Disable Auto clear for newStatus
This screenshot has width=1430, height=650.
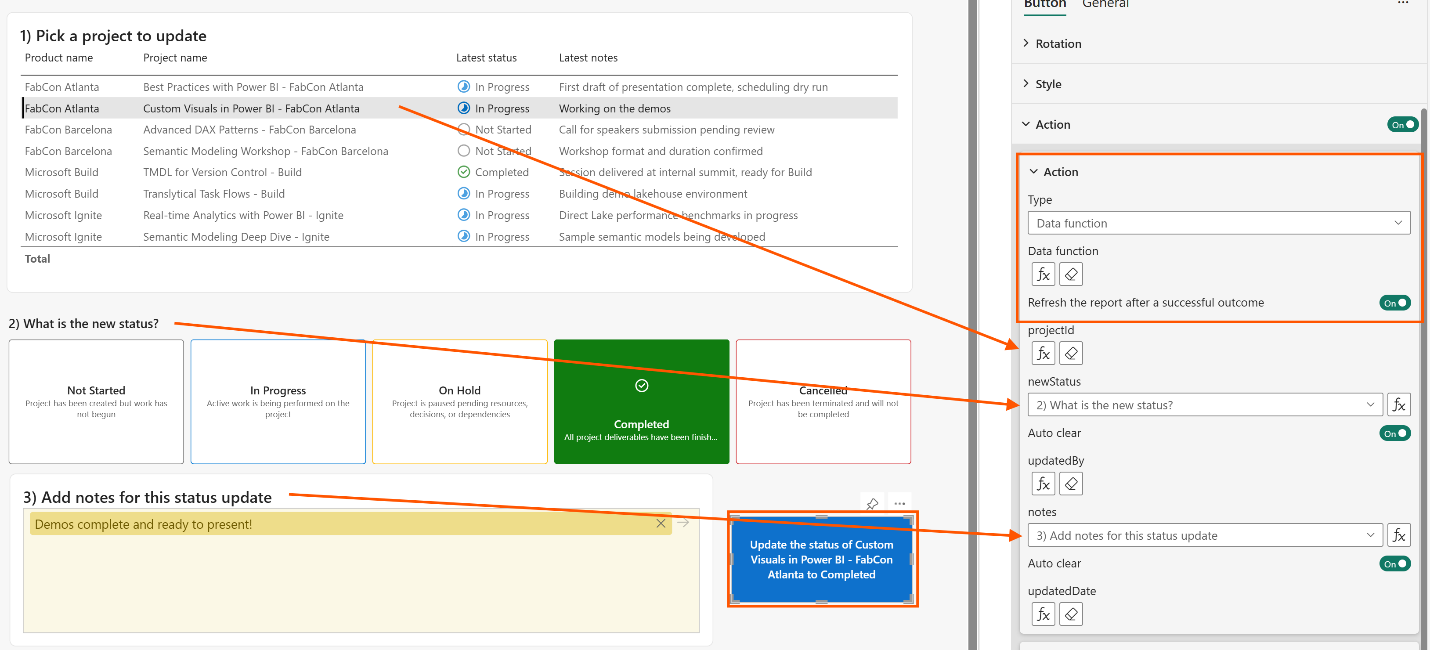pyautogui.click(x=1396, y=433)
